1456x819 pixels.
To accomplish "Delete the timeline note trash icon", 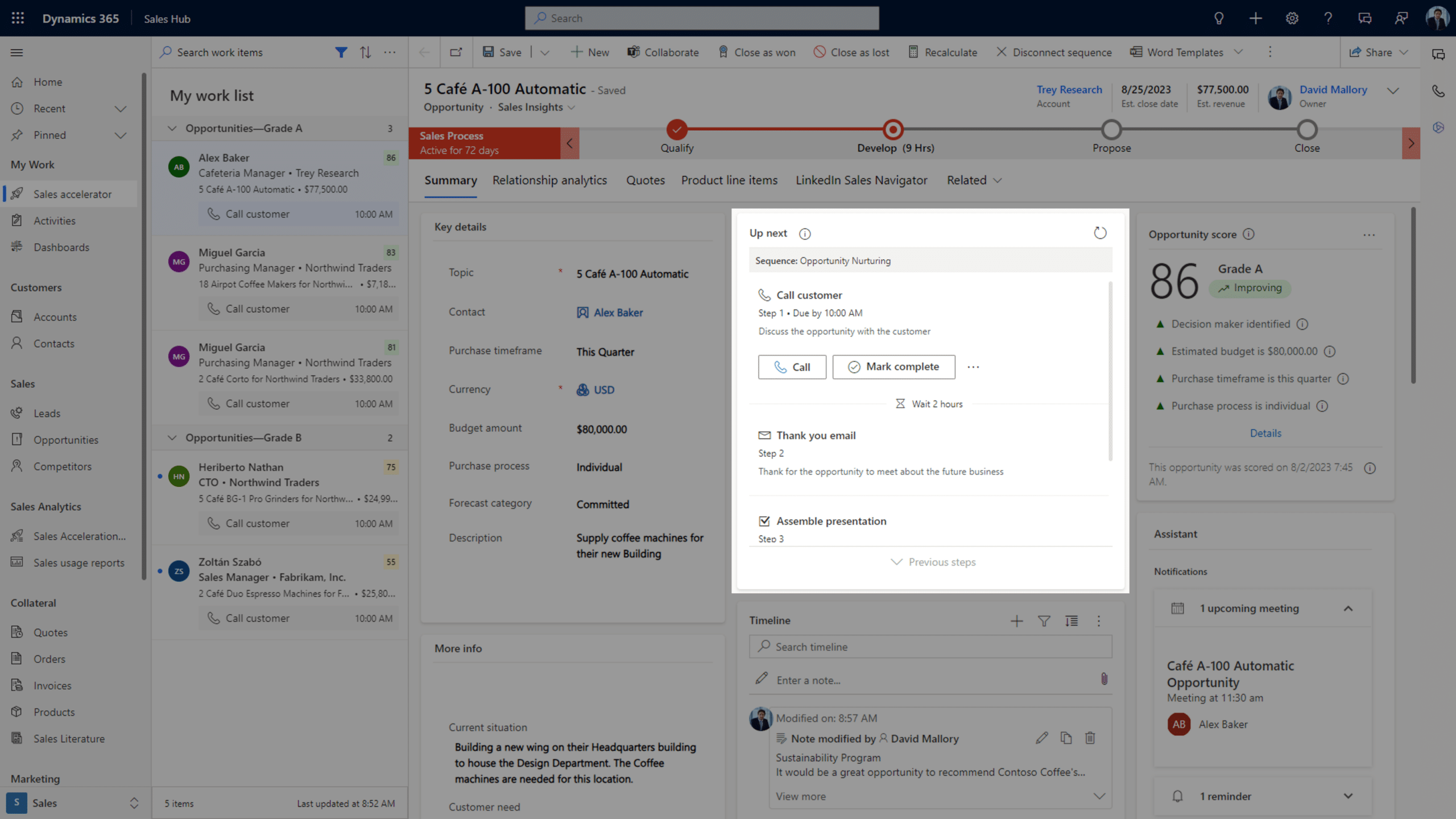I will [1090, 738].
